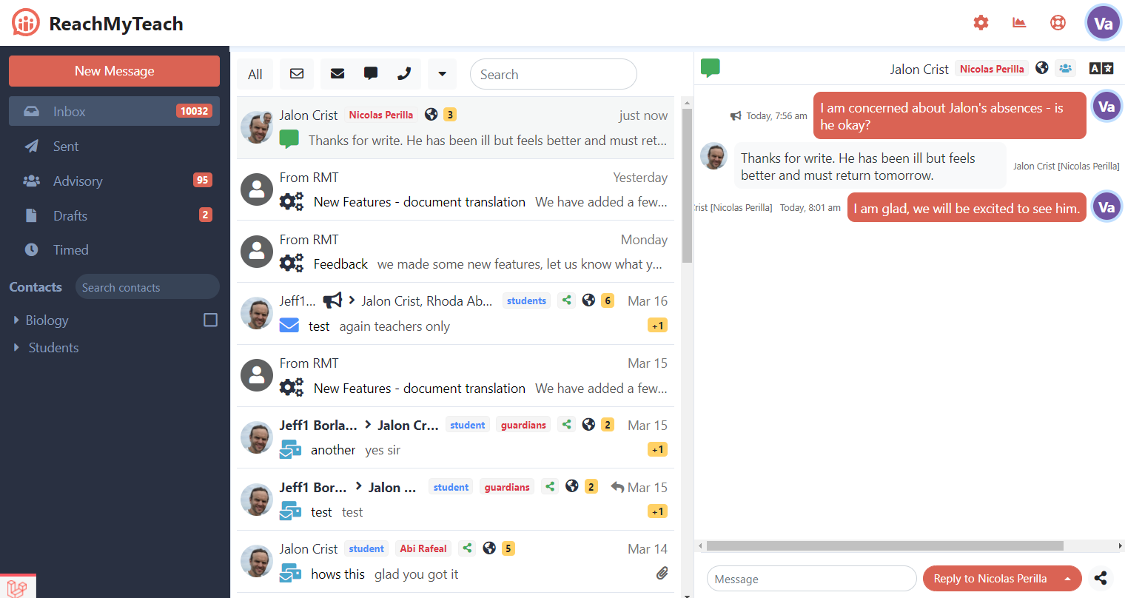Click the Inbox 10032 unread badge
1125x600 pixels.
point(194,111)
